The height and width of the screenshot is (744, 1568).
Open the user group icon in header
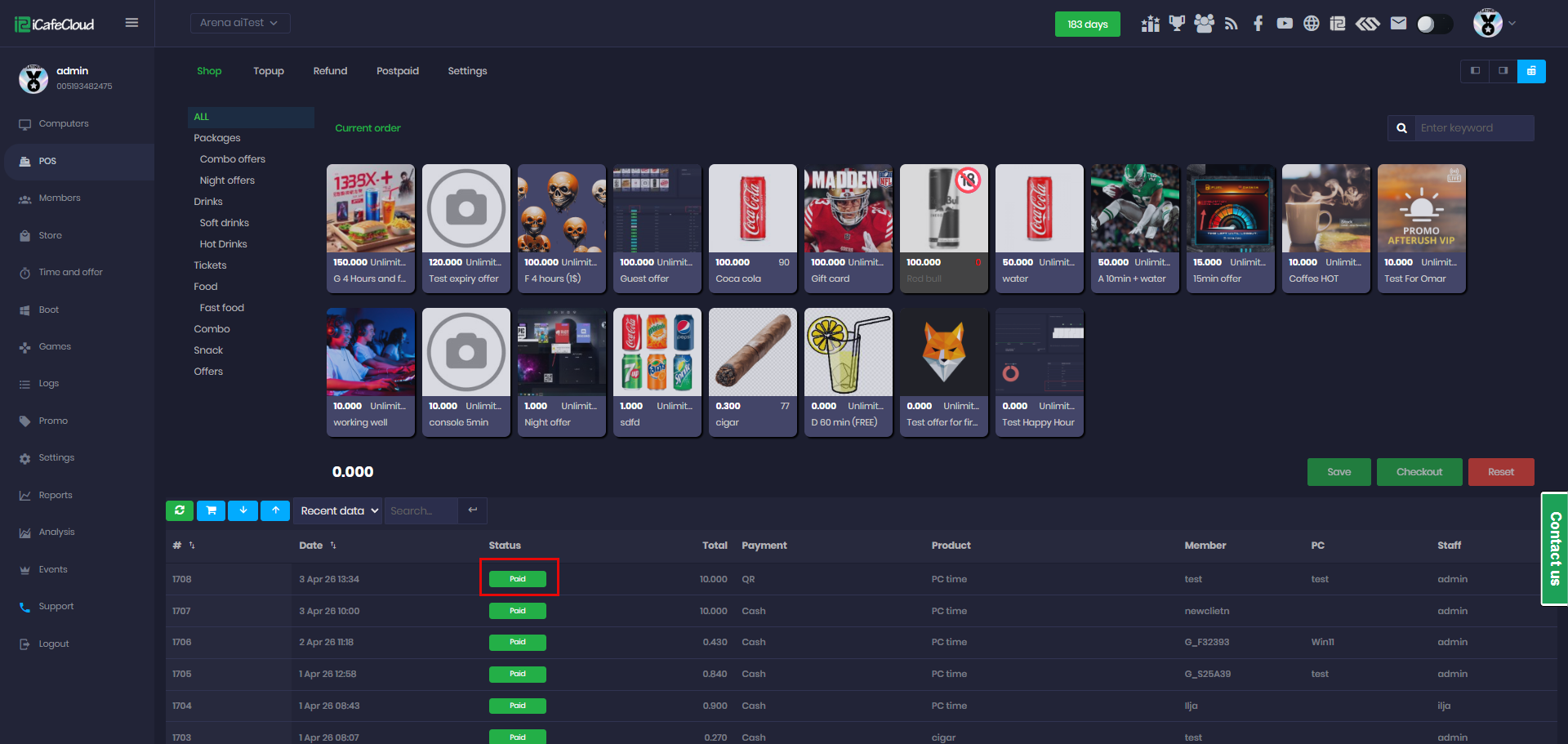pyautogui.click(x=1204, y=24)
